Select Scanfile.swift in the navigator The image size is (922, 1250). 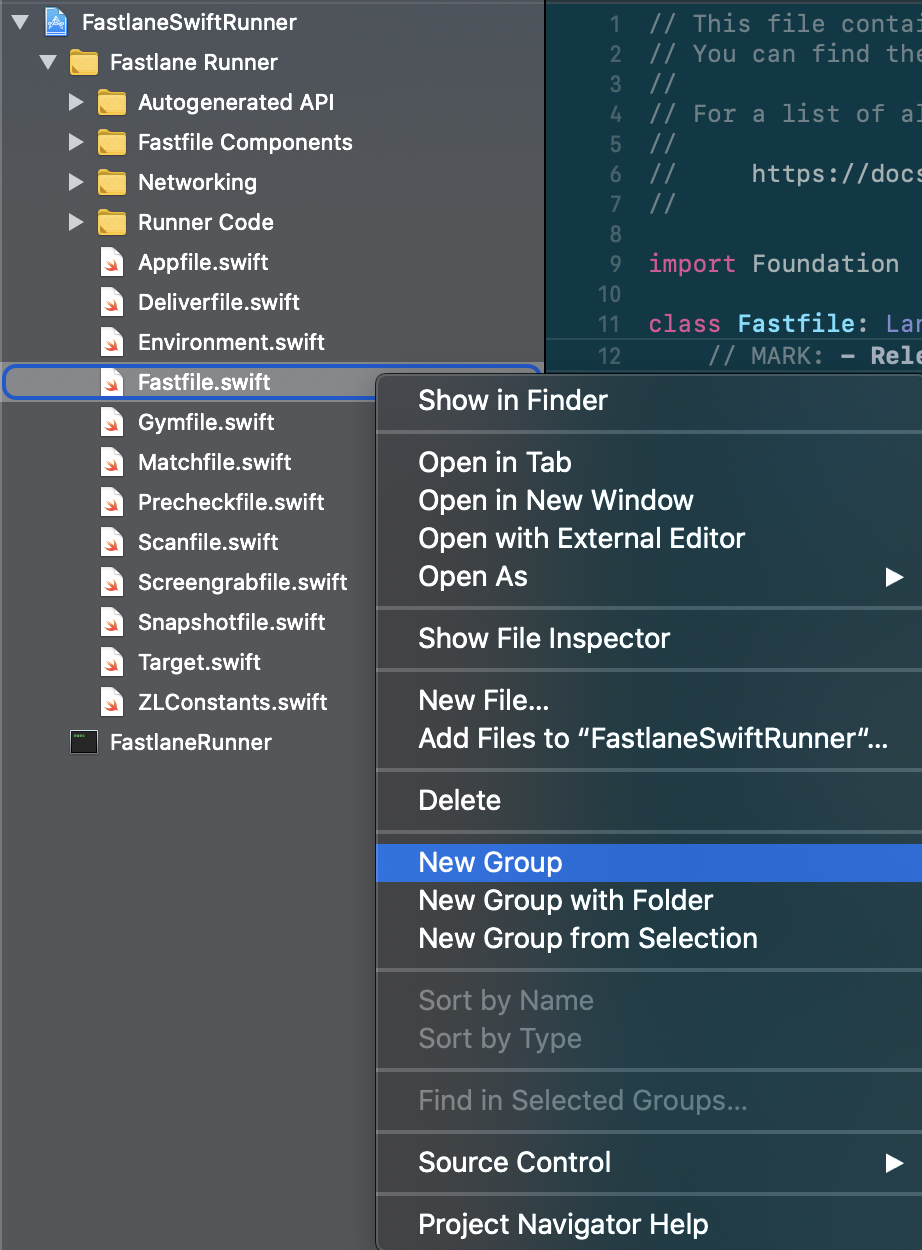coord(208,542)
